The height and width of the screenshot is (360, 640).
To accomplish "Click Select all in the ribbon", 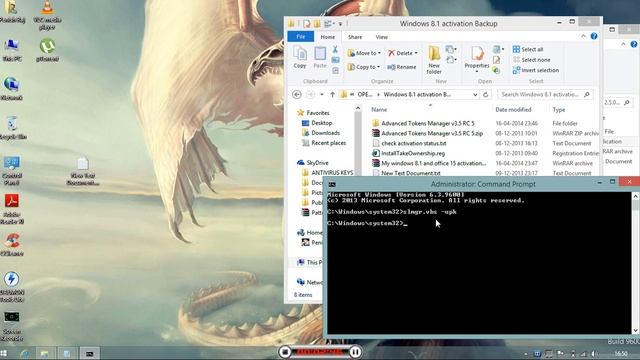I will pyautogui.click(x=528, y=49).
